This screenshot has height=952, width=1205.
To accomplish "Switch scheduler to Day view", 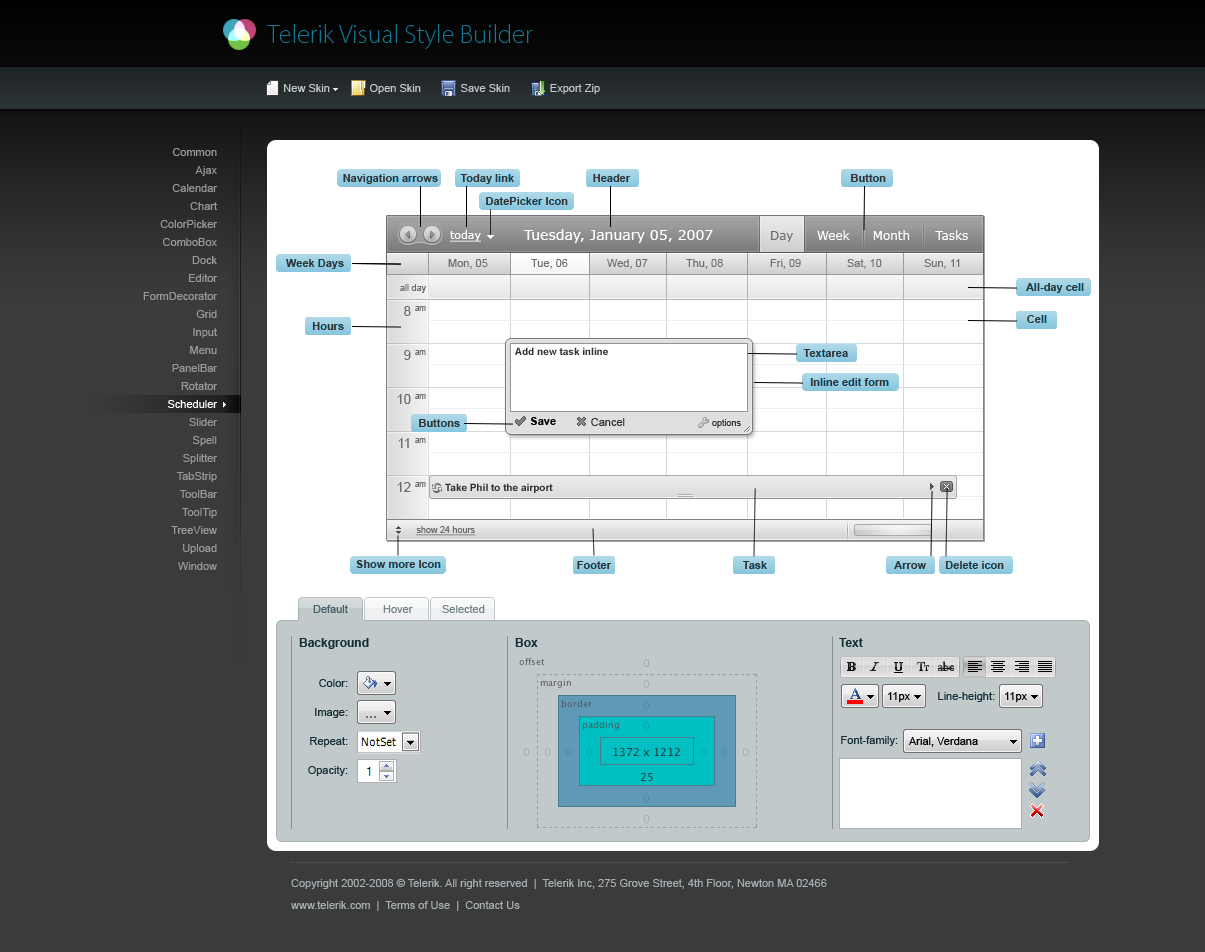I will point(782,235).
